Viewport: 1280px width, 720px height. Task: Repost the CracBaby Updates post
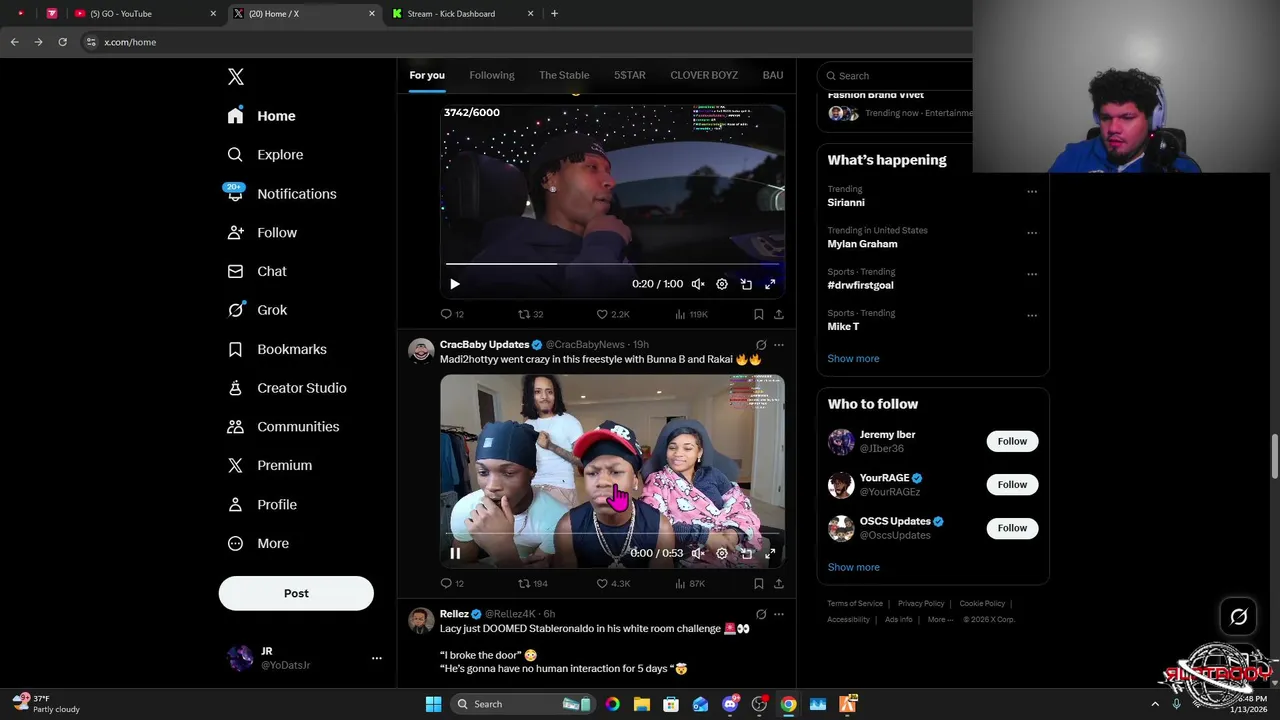click(x=523, y=583)
